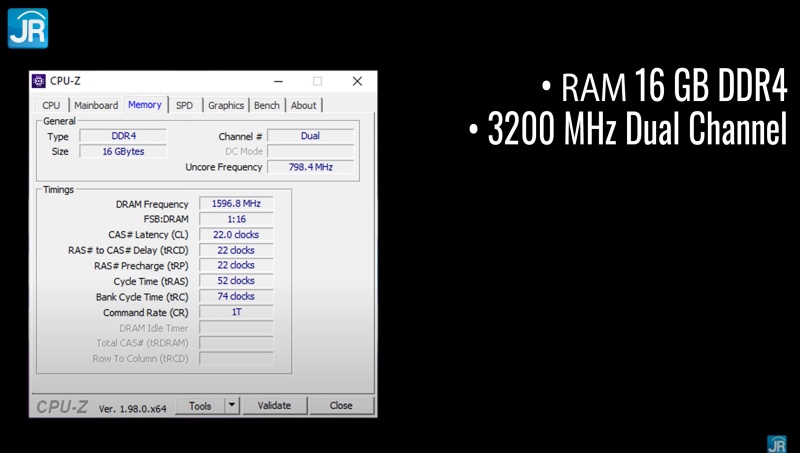Click the RAS# to CAS# Delay label
This screenshot has width=800, height=453.
coord(128,250)
